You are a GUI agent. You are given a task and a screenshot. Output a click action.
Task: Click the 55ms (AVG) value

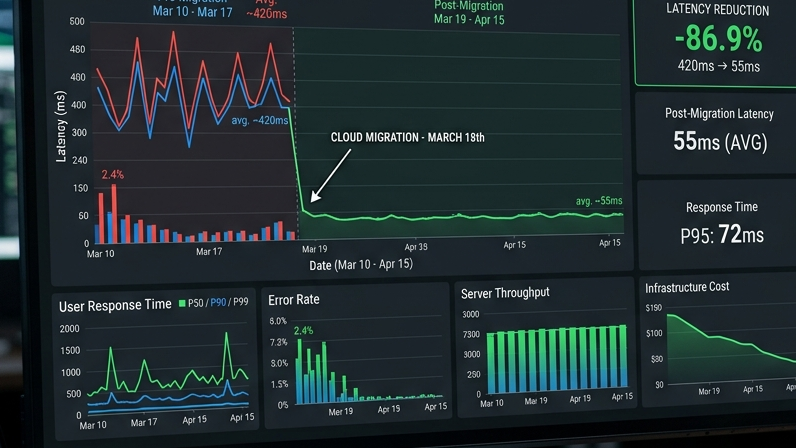(720, 142)
